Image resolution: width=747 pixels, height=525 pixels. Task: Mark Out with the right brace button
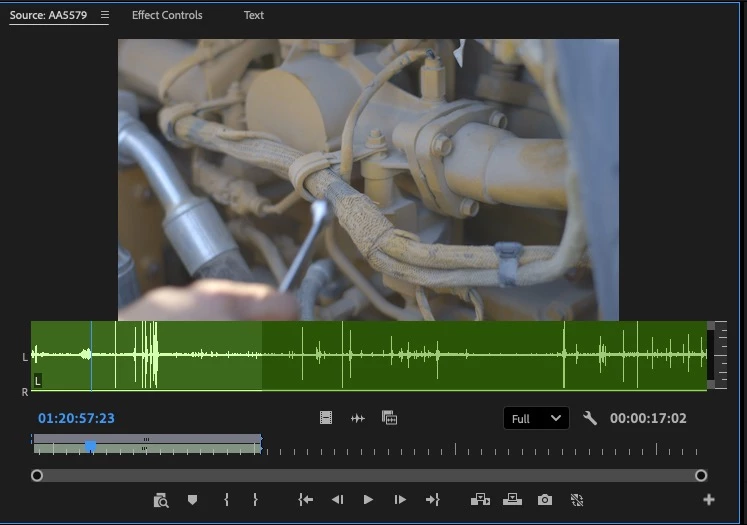click(x=255, y=500)
